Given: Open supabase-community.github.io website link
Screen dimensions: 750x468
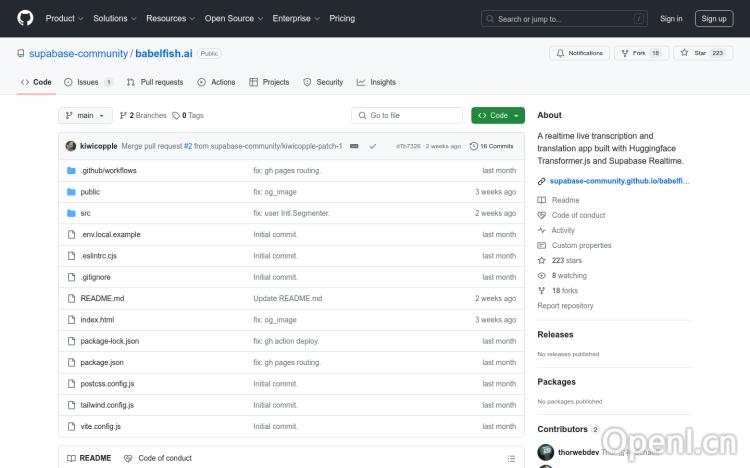Looking at the screenshot, I should pyautogui.click(x=619, y=181).
